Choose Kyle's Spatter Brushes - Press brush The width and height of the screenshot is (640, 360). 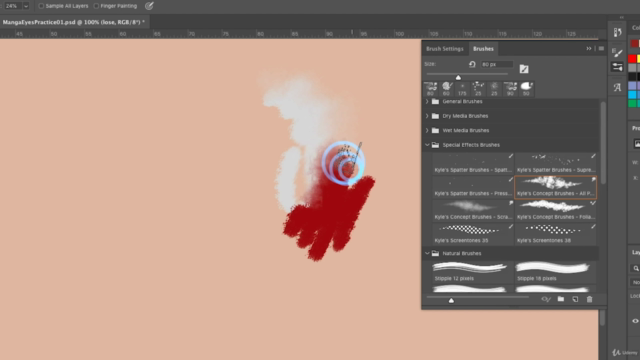(473, 187)
